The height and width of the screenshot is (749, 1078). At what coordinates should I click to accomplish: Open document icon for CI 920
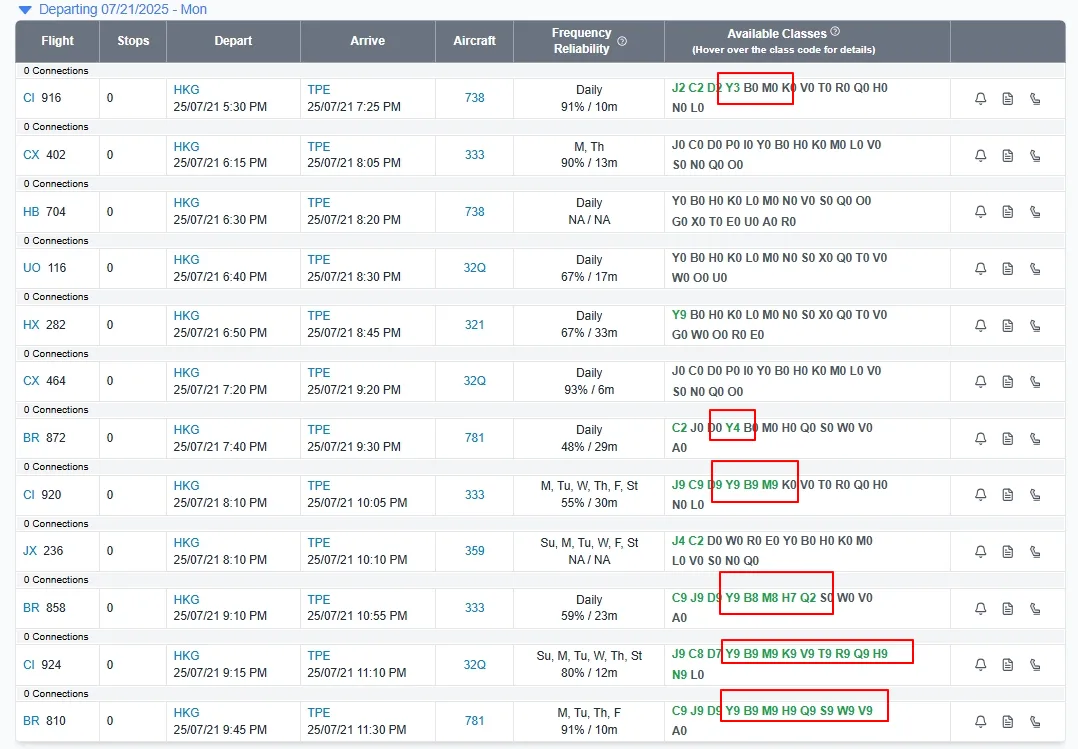(x=1007, y=495)
